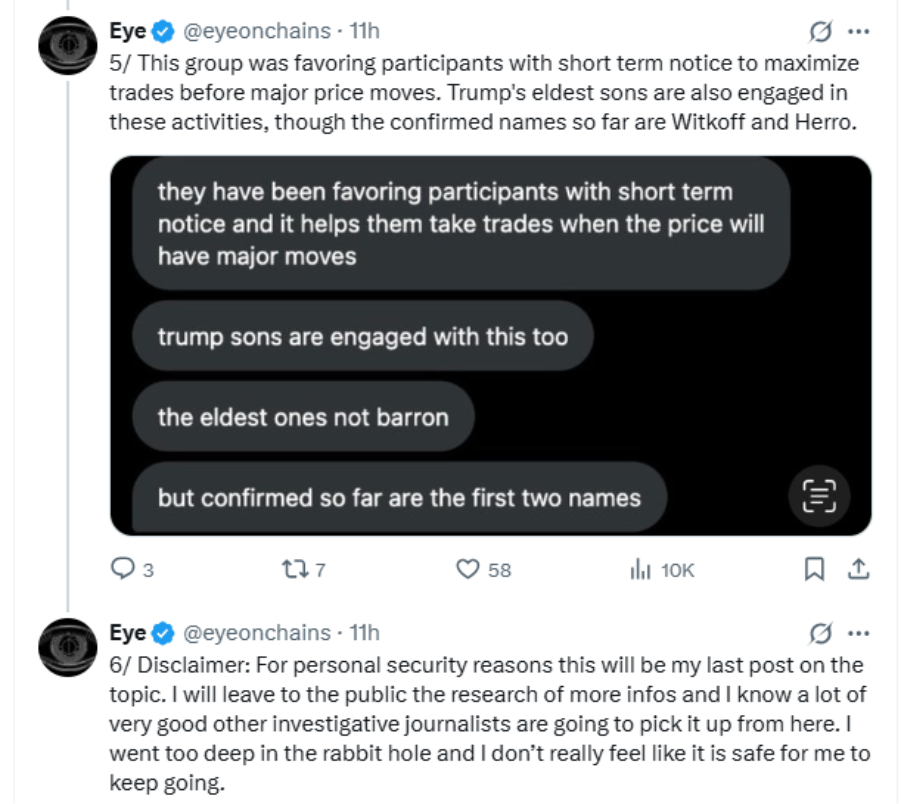Click the "Eye" display name on the 5/ post

[127, 31]
